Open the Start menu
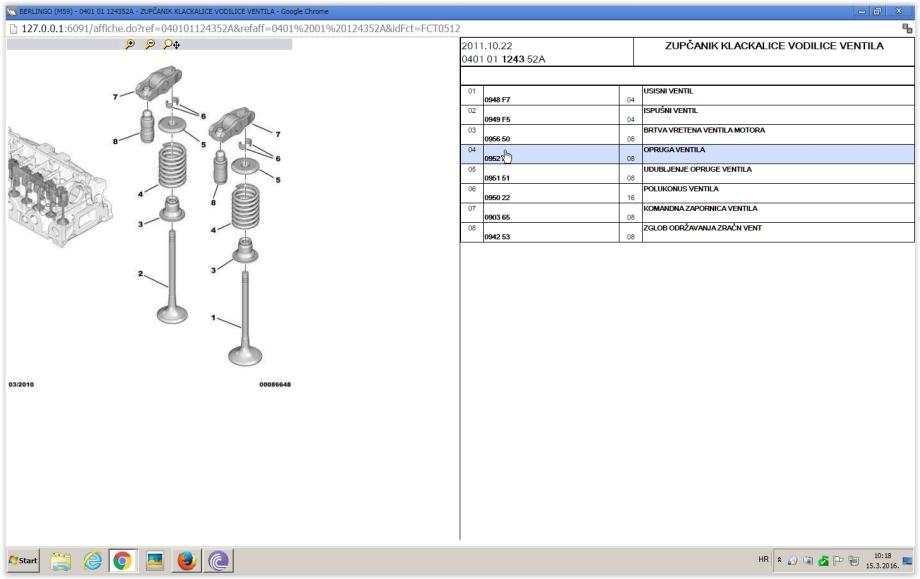The image size is (920, 579). click(x=23, y=560)
